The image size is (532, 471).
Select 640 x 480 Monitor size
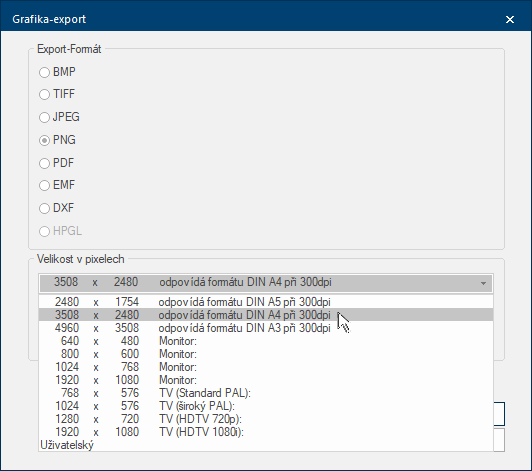(x=266, y=341)
